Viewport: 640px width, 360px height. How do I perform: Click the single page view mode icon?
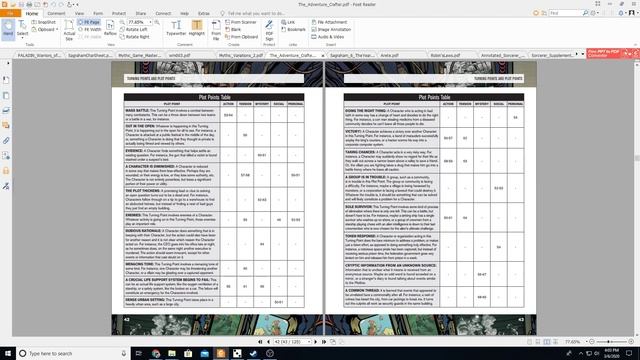click(529, 342)
